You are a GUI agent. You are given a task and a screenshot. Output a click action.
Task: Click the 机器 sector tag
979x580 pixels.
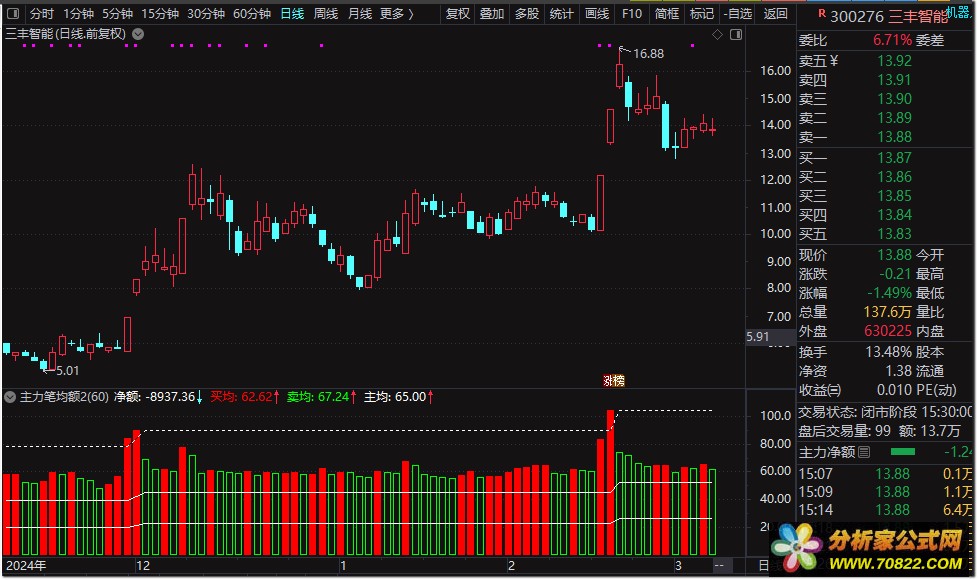(x=958, y=12)
